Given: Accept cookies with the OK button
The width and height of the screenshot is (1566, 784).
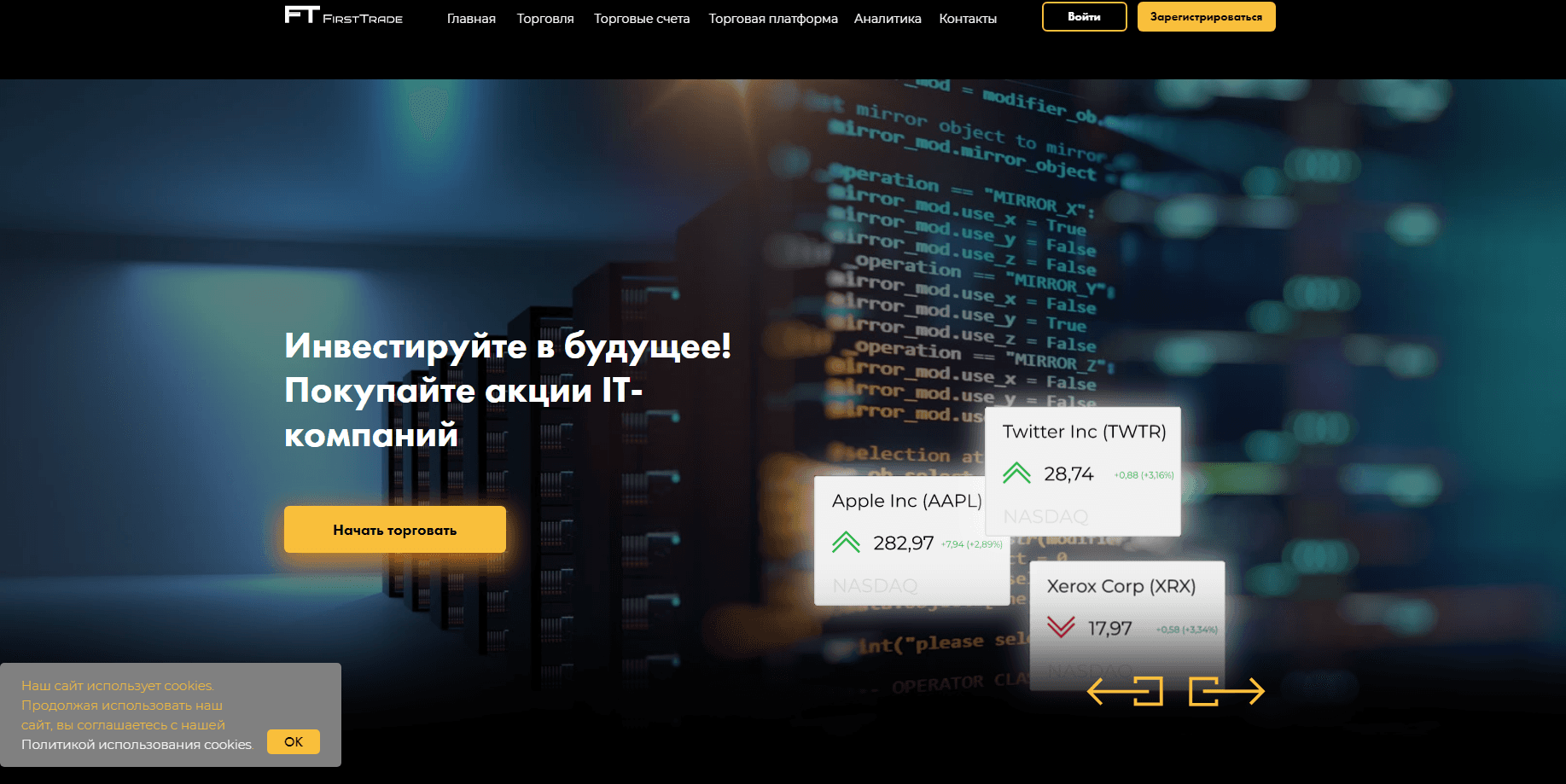Looking at the screenshot, I should point(293,741).
